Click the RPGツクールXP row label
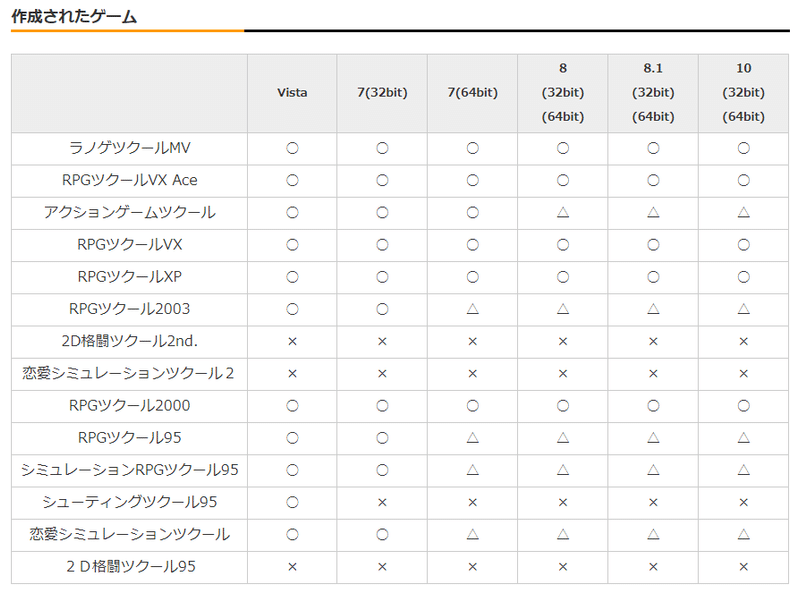800x593 pixels. tap(130, 277)
